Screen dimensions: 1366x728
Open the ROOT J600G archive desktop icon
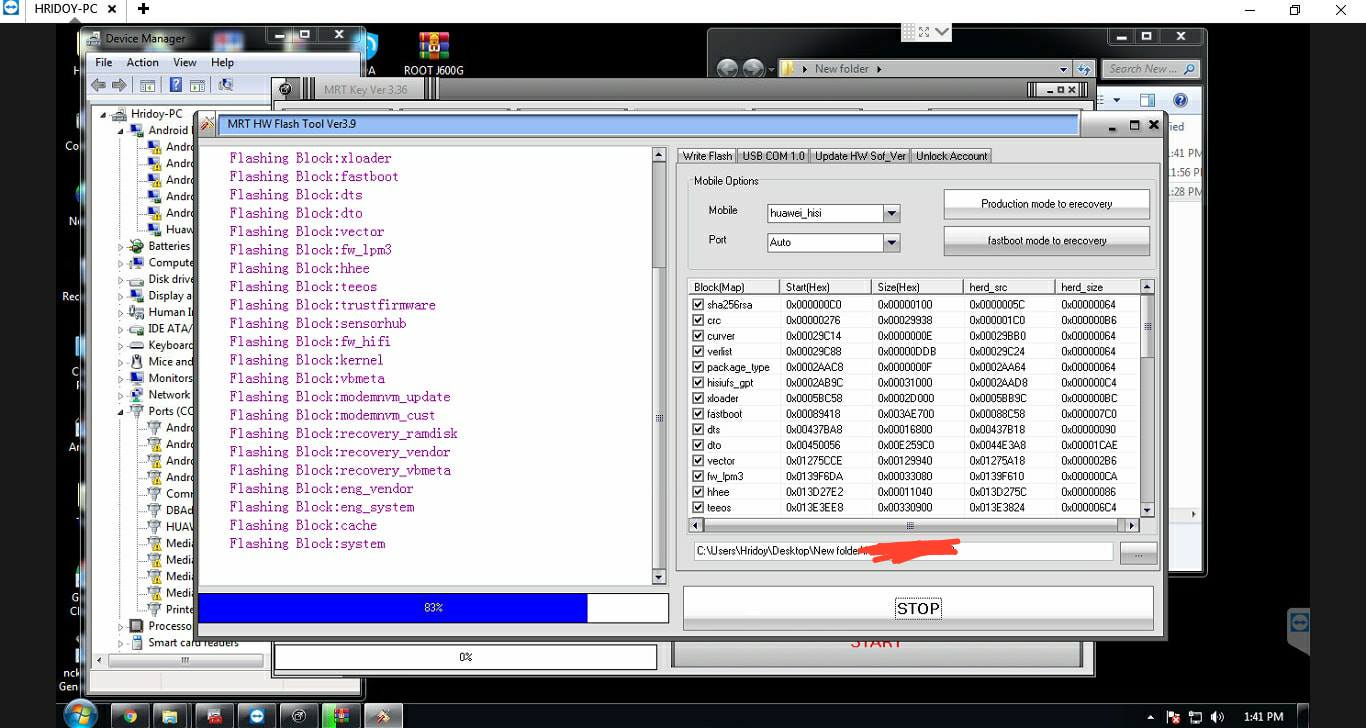(x=433, y=53)
